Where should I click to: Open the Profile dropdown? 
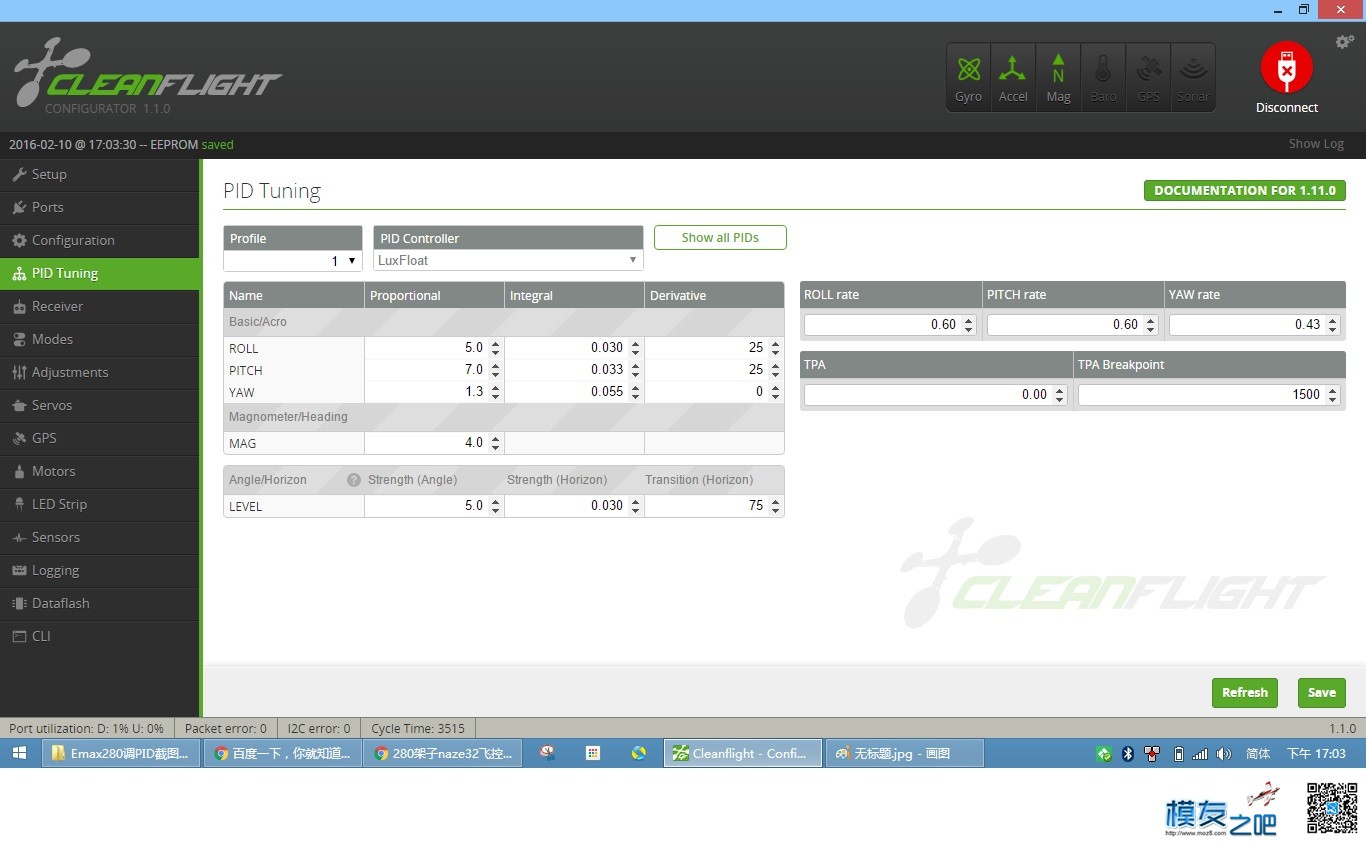[x=292, y=260]
